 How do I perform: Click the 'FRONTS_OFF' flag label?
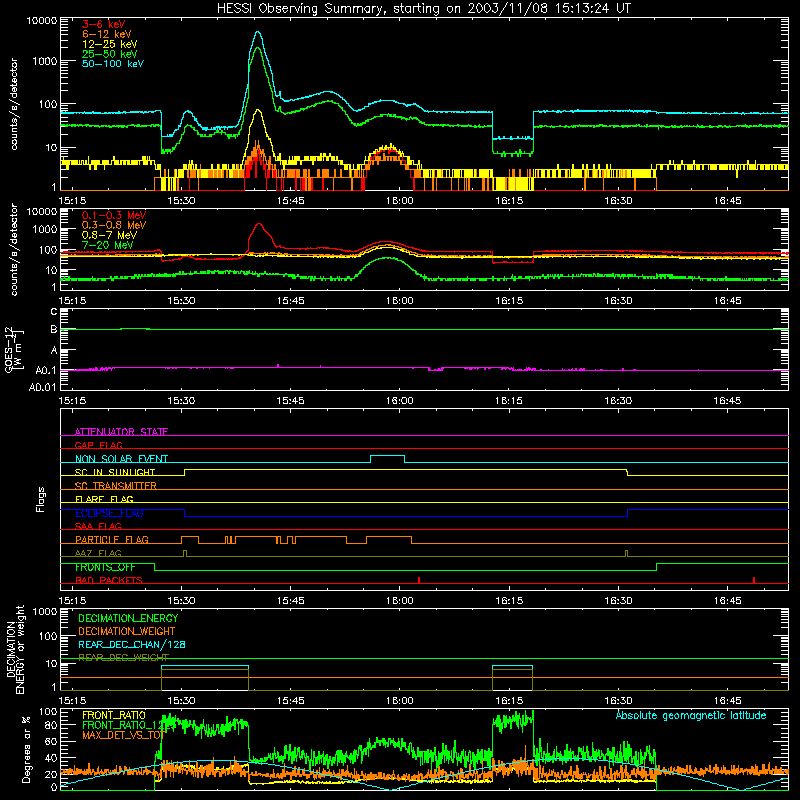tap(105, 567)
